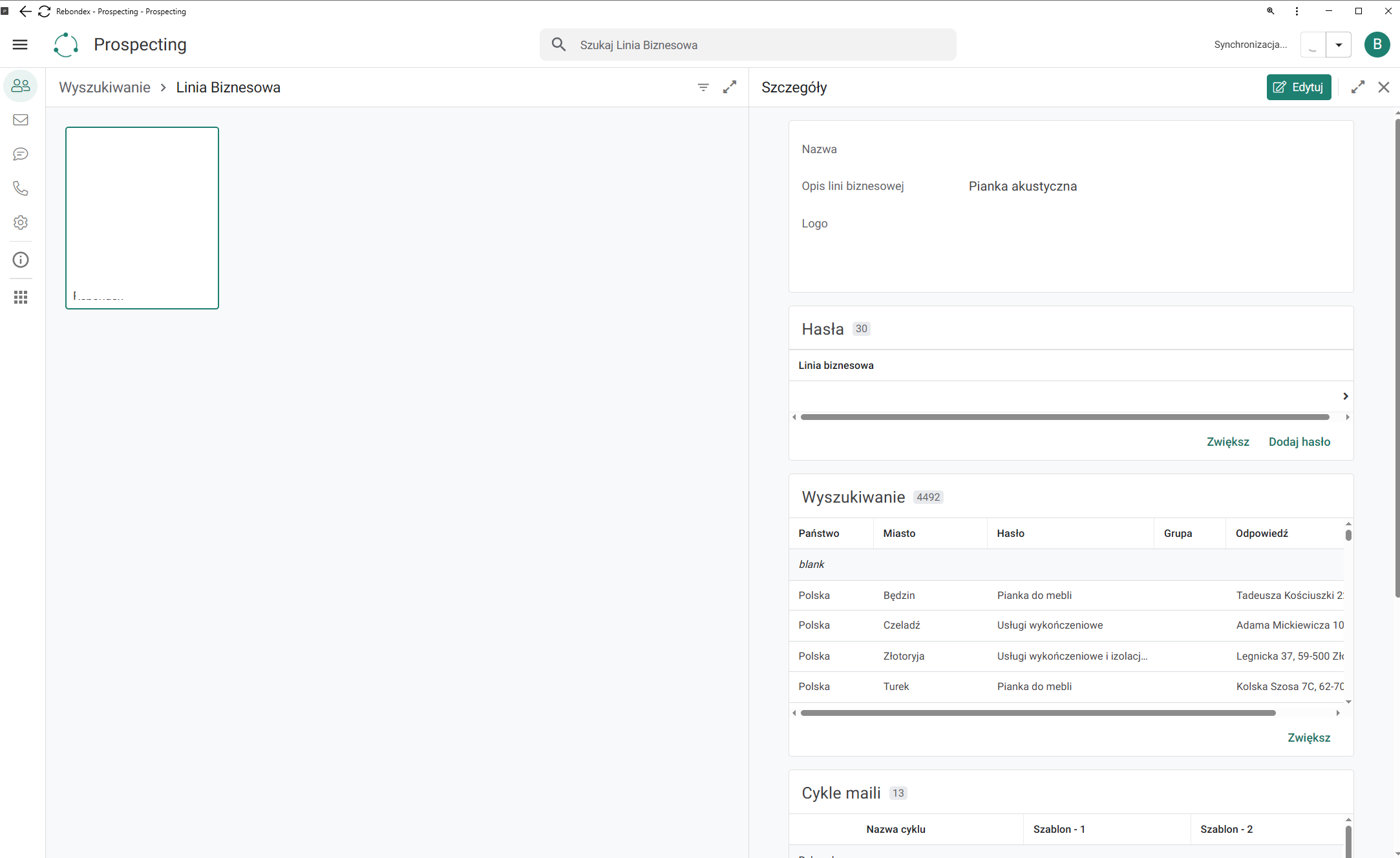Viewport: 1400px width, 858px height.
Task: Click the Edytuj button
Action: coord(1299,87)
